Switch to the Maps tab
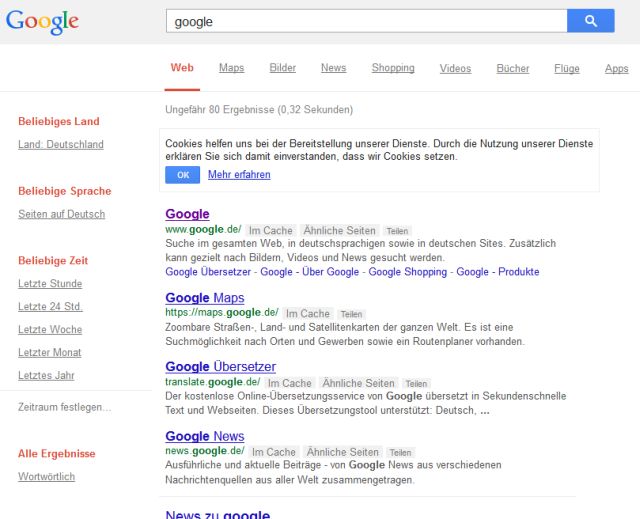 231,68
